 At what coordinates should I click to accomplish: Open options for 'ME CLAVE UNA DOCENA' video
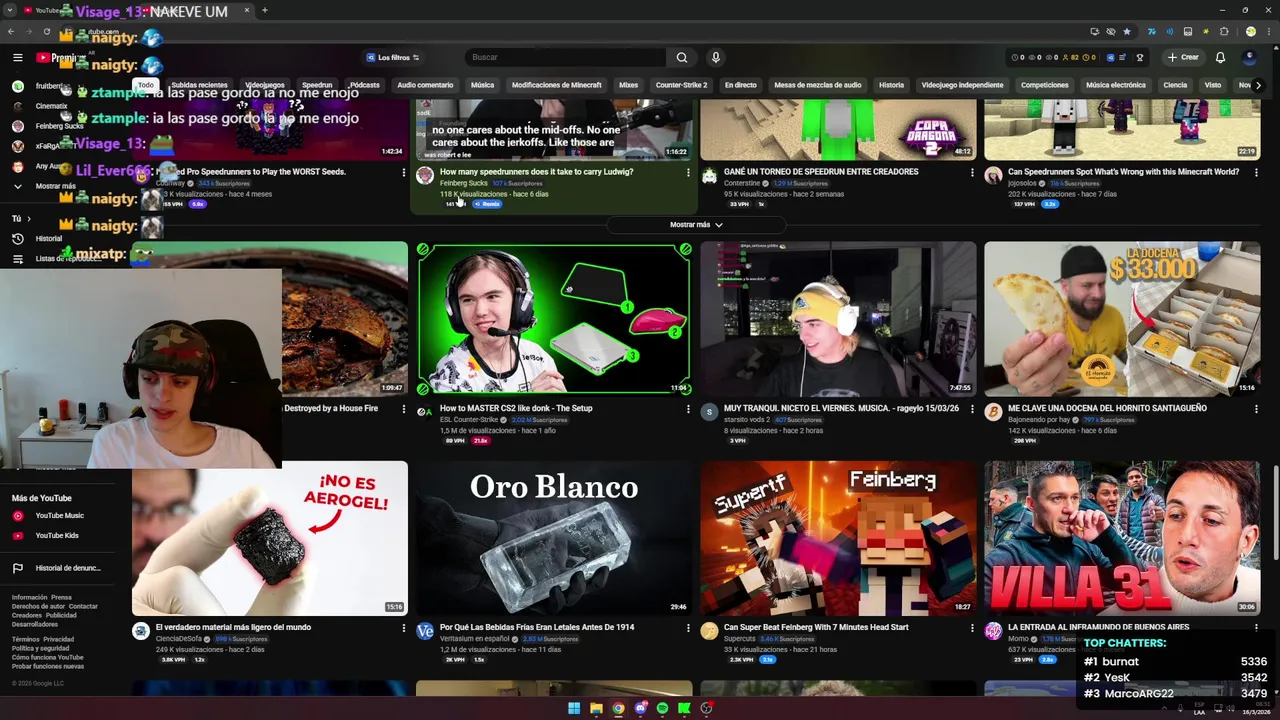point(1256,409)
